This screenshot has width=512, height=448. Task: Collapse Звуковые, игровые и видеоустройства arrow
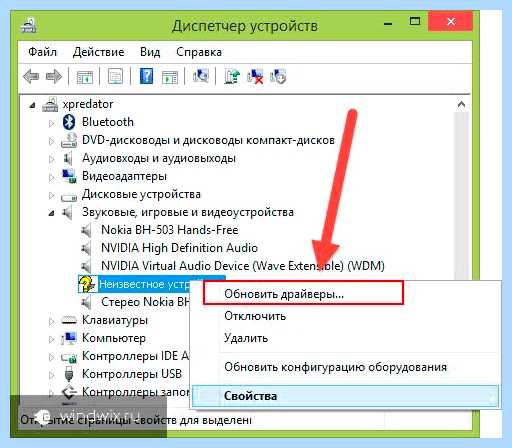click(x=51, y=213)
